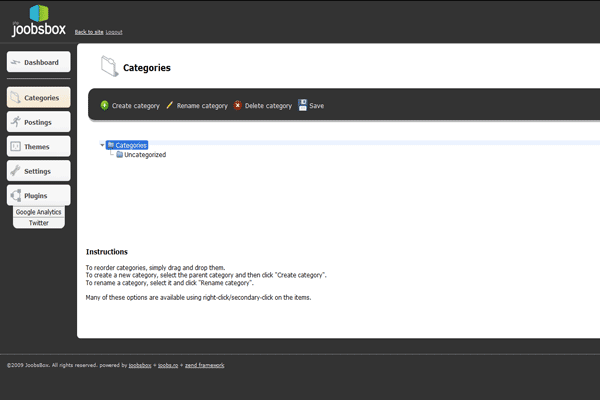Click the Categories page header folder icon
600x400 pixels.
pyautogui.click(x=109, y=67)
